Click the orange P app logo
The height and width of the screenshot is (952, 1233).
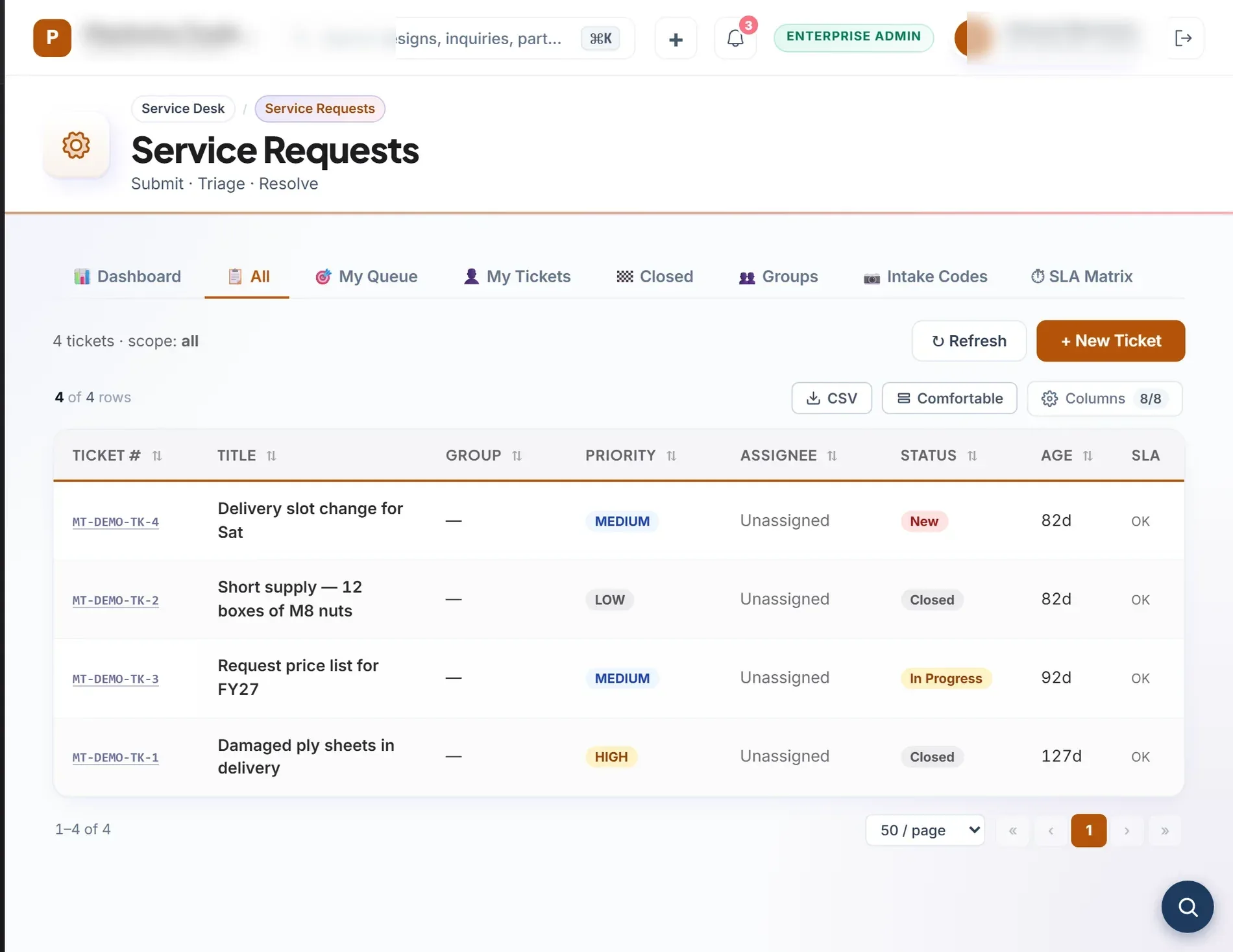tap(52, 38)
